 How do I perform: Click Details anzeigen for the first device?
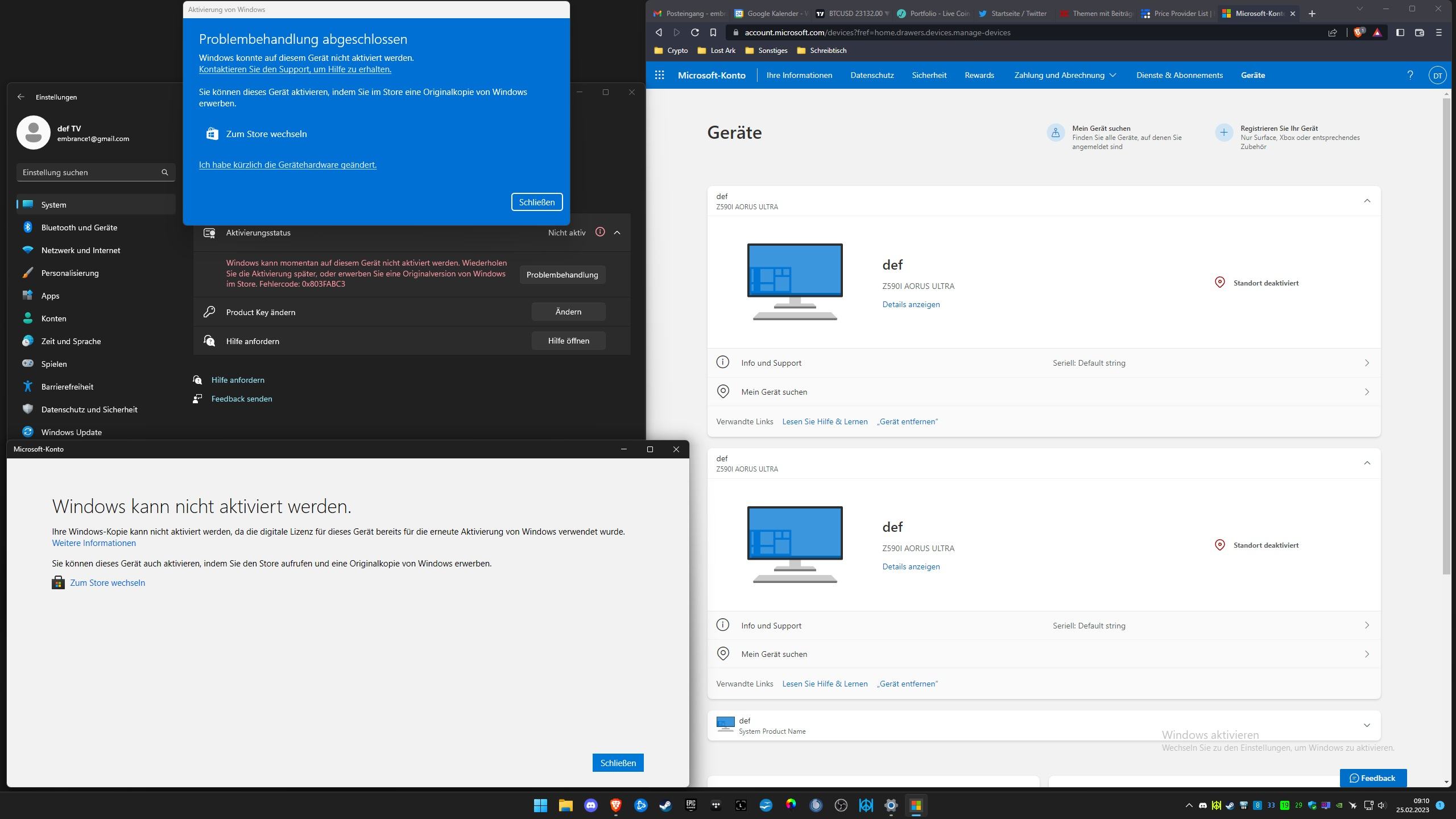pos(911,304)
